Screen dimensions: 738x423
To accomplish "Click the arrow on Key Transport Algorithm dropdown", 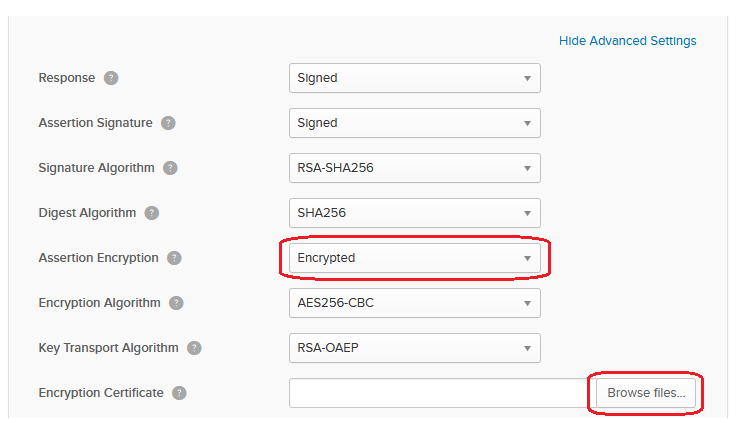I will pyautogui.click(x=527, y=349).
